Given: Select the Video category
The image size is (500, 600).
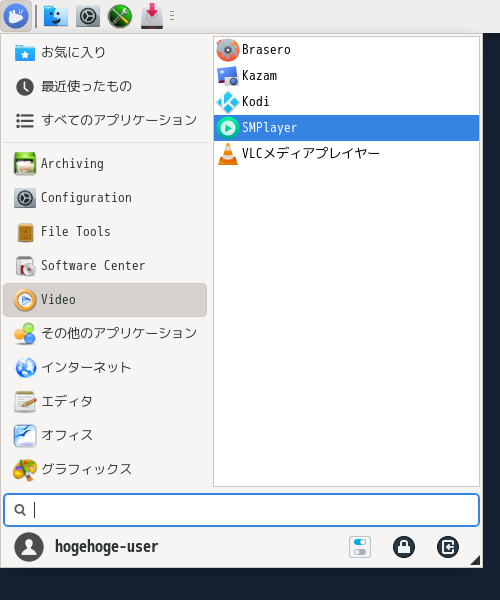Looking at the screenshot, I should (x=105, y=300).
